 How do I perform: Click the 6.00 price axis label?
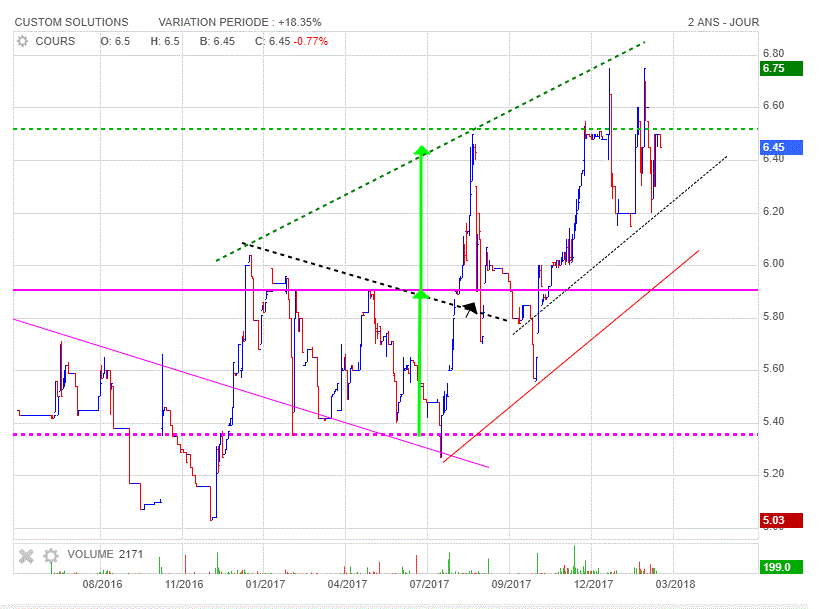click(773, 264)
